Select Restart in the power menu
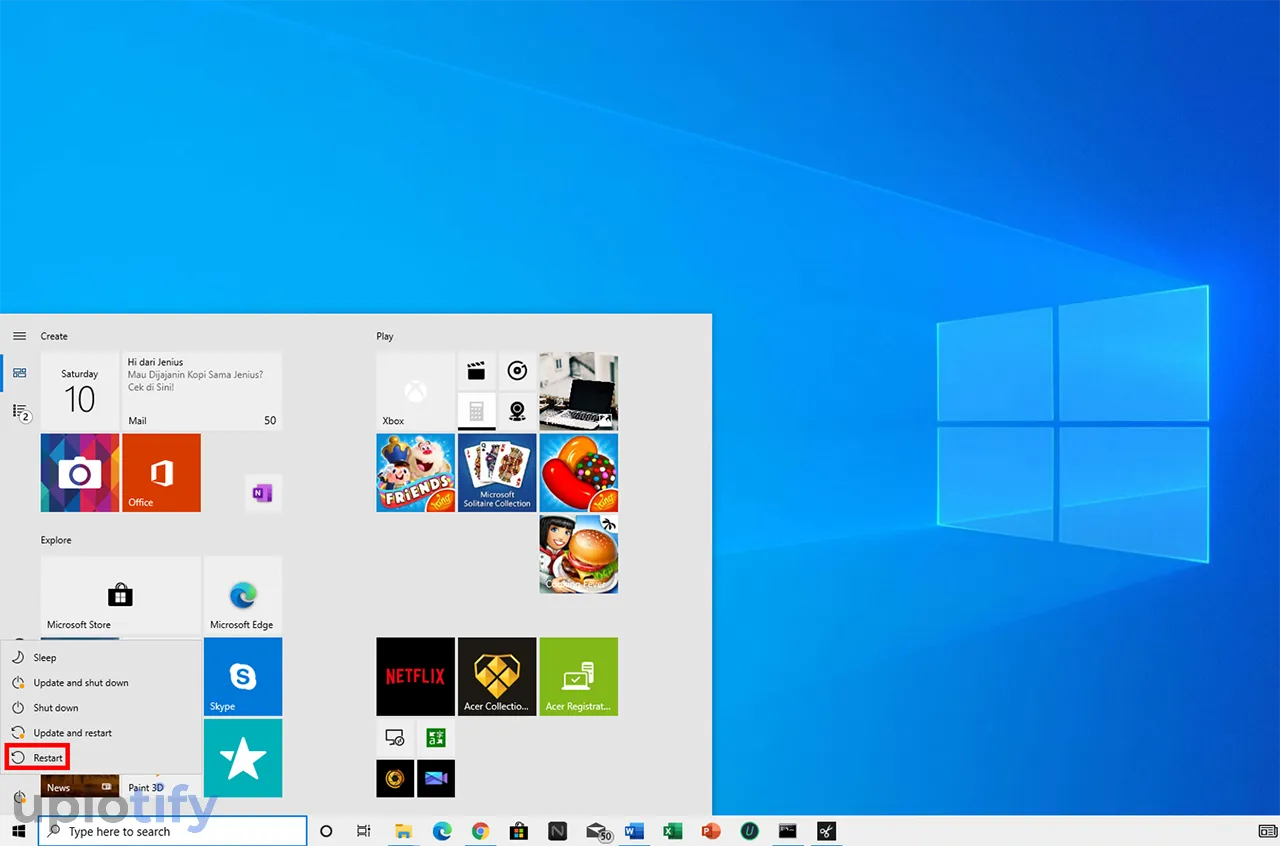The height and width of the screenshot is (846, 1280). coord(38,758)
